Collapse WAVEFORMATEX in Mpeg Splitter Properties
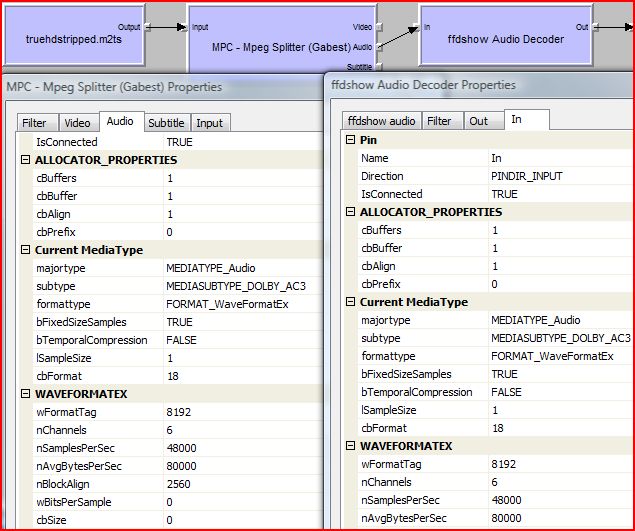The height and width of the screenshot is (531, 635). click(x=26, y=393)
